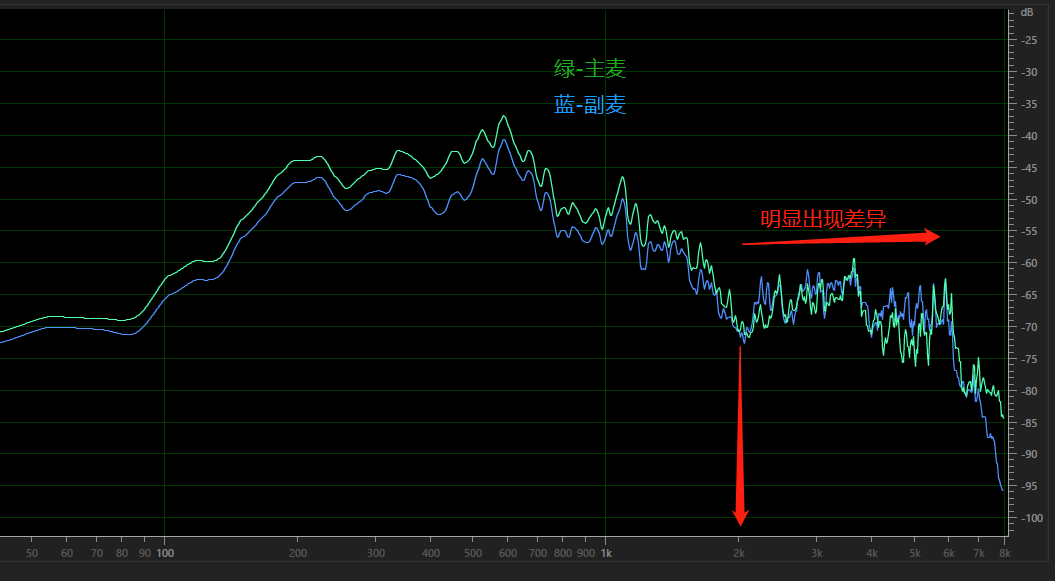
Task: Select the -55 dB scale label
Action: pos(1029,231)
